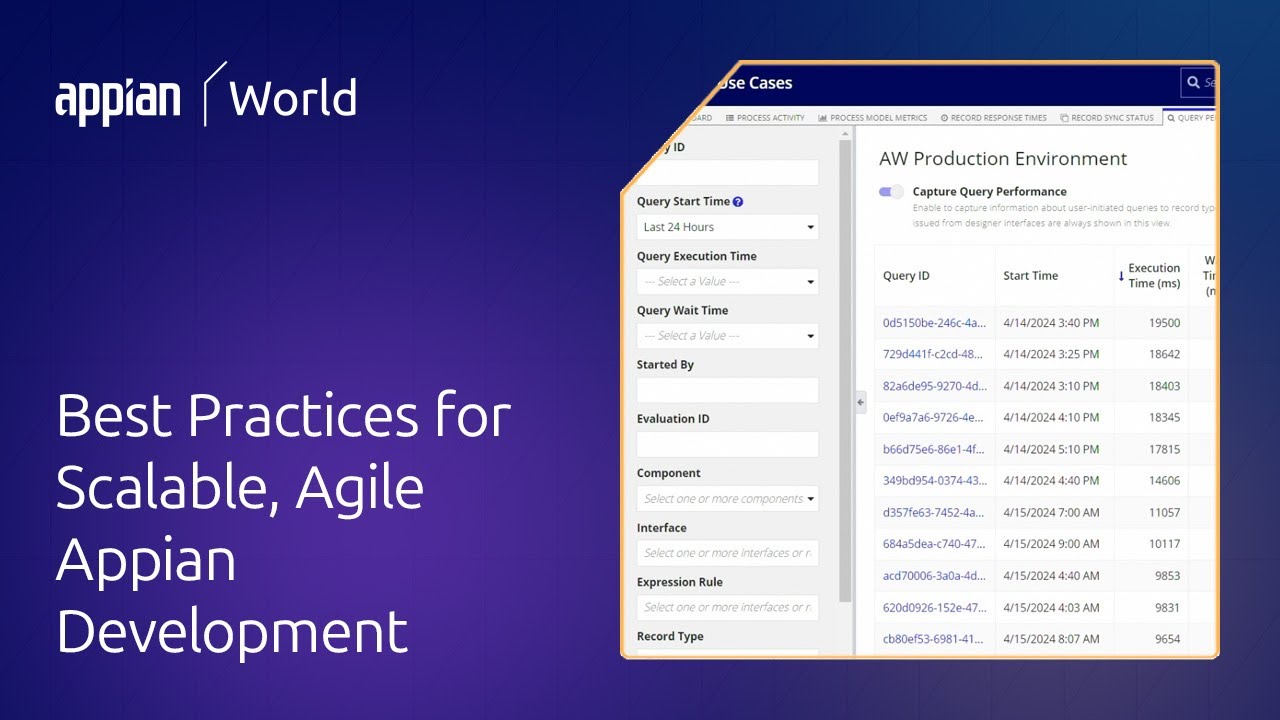The width and height of the screenshot is (1280, 720).
Task: Click the Expression Rule picker field
Action: [x=728, y=607]
